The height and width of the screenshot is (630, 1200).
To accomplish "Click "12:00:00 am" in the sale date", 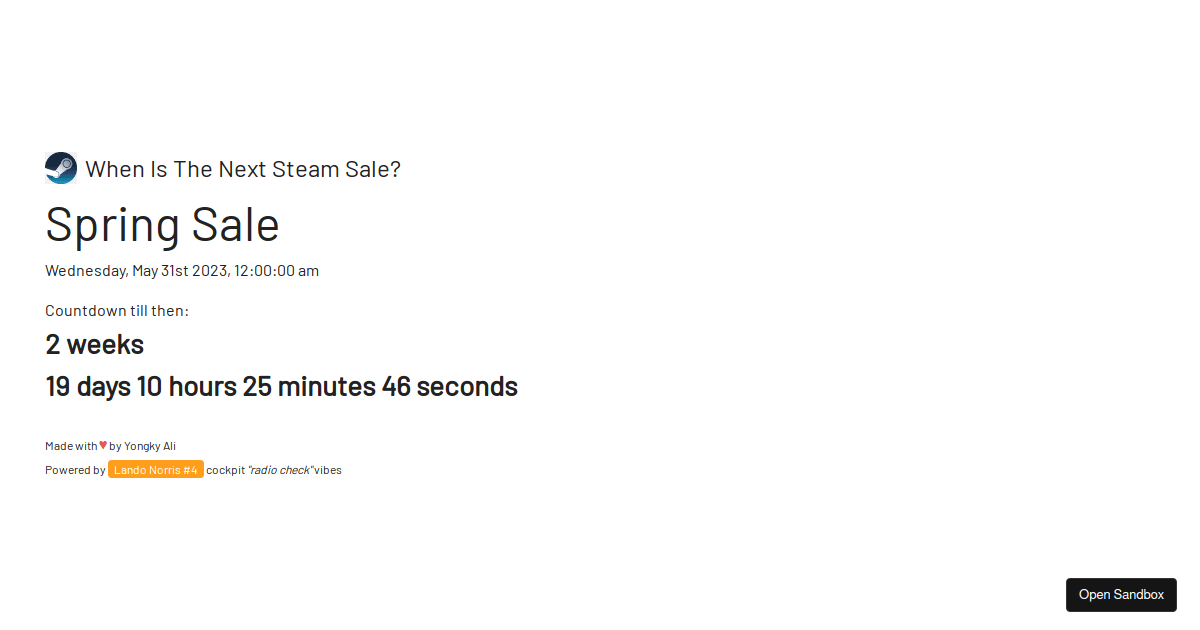I will 277,271.
